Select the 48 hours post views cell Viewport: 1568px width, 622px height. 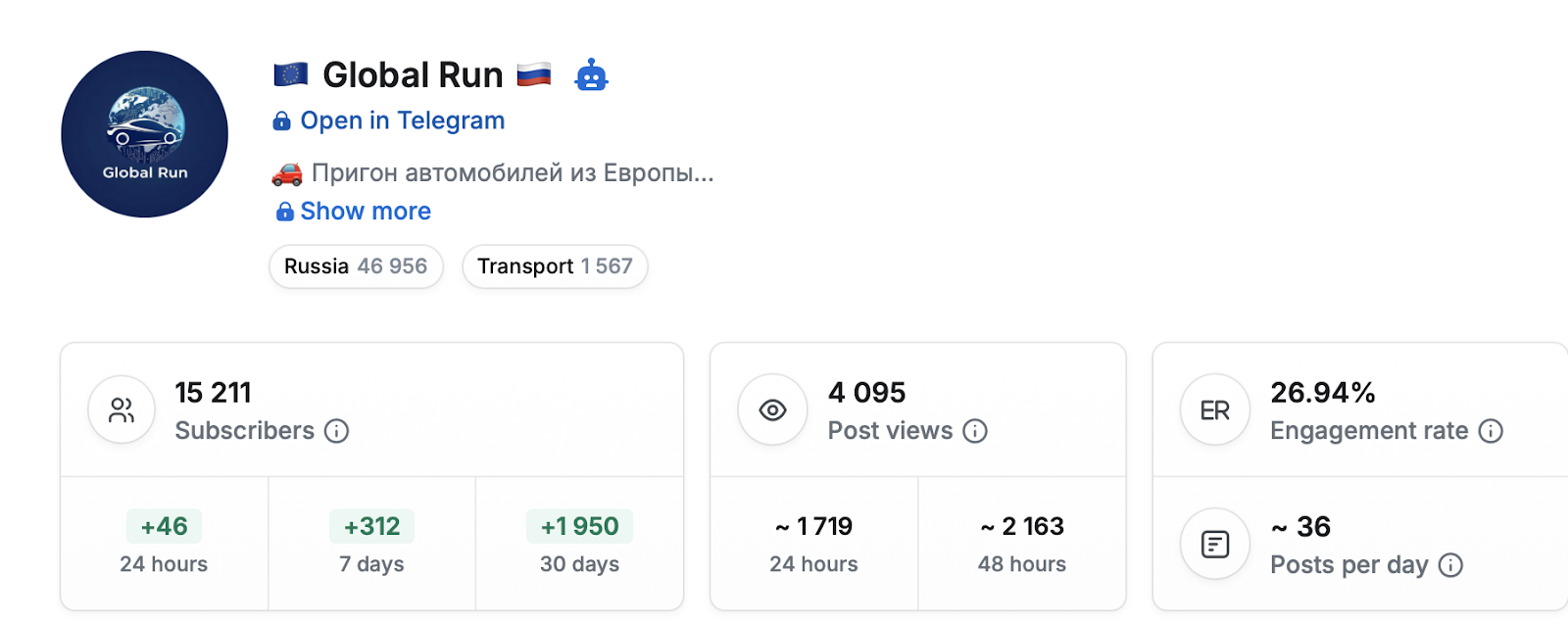tap(1021, 544)
